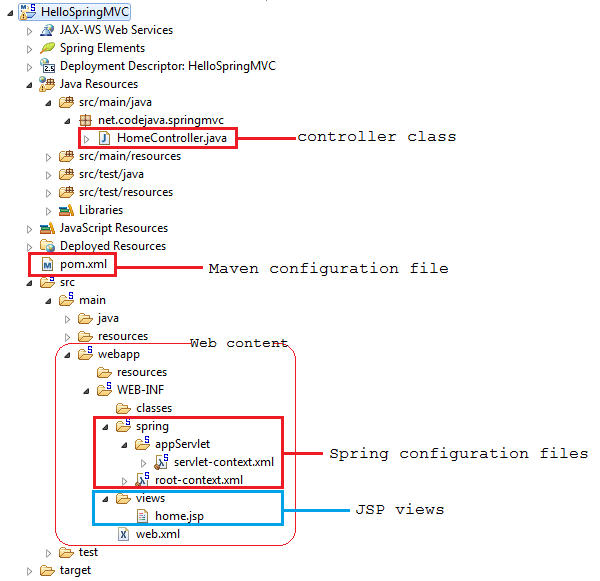This screenshot has height=581, width=600.
Task: Click the src/test/java source folder icon
Action: click(x=66, y=174)
